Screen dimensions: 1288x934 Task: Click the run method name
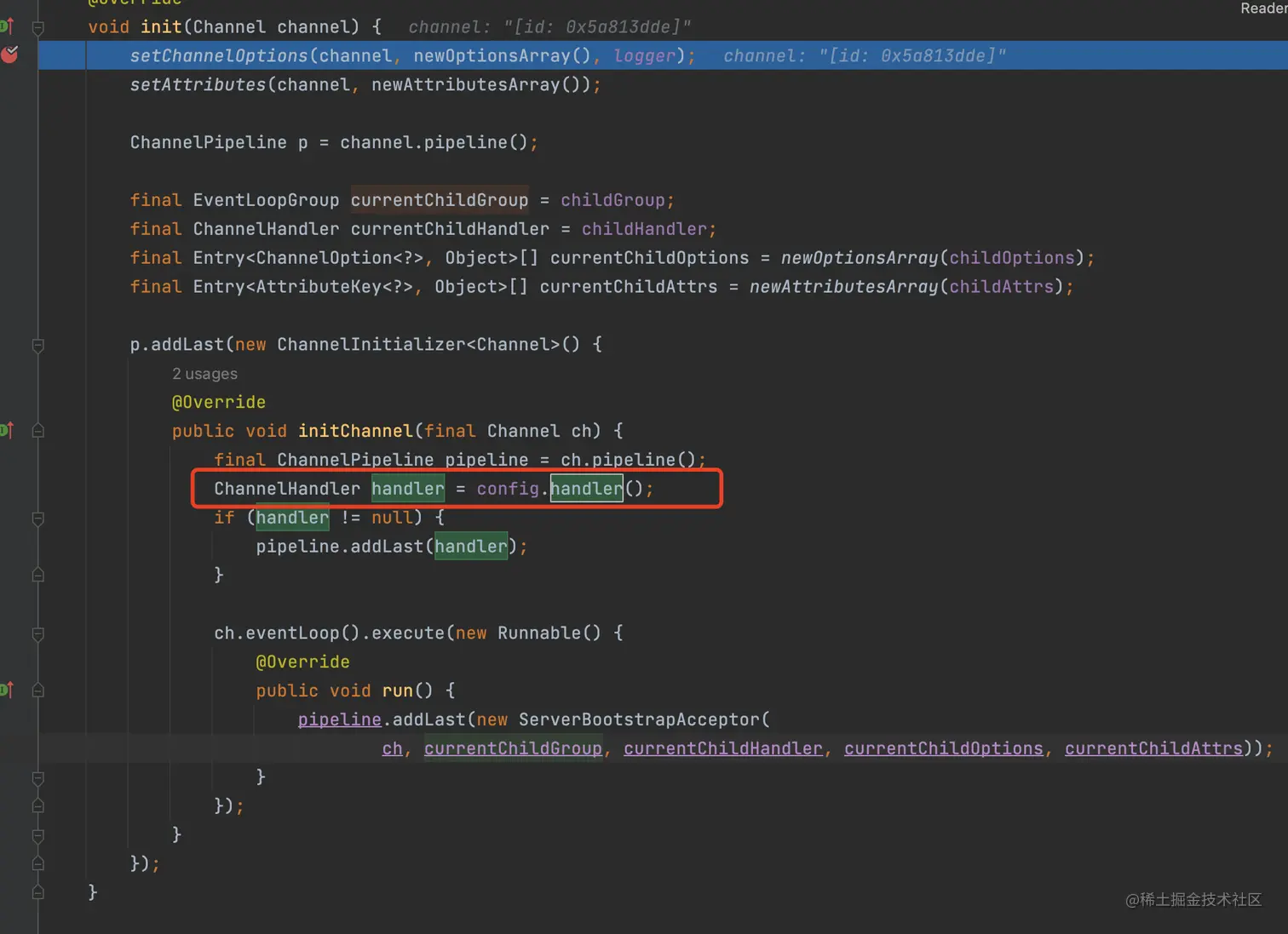[x=397, y=690]
